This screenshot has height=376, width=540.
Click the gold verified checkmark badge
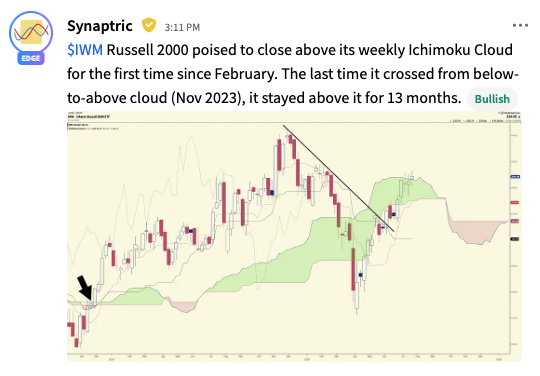(x=149, y=25)
